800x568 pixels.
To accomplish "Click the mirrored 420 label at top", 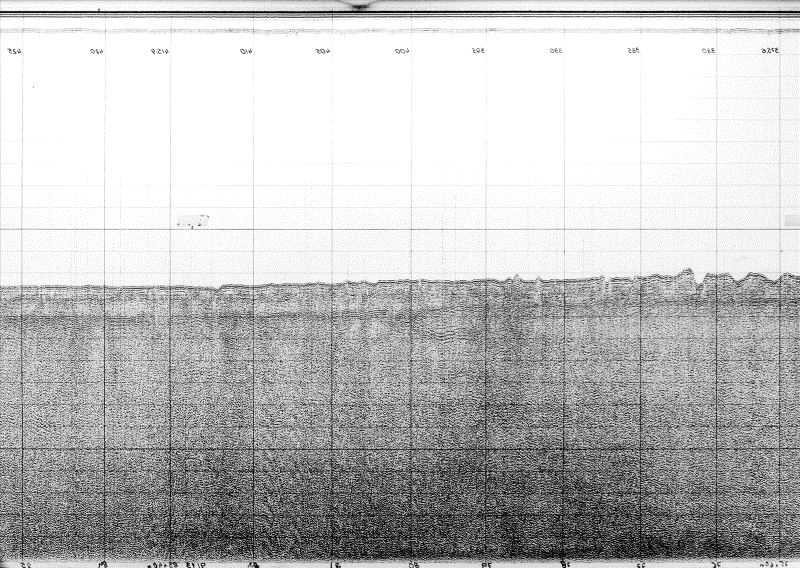I will click(x=97, y=50).
